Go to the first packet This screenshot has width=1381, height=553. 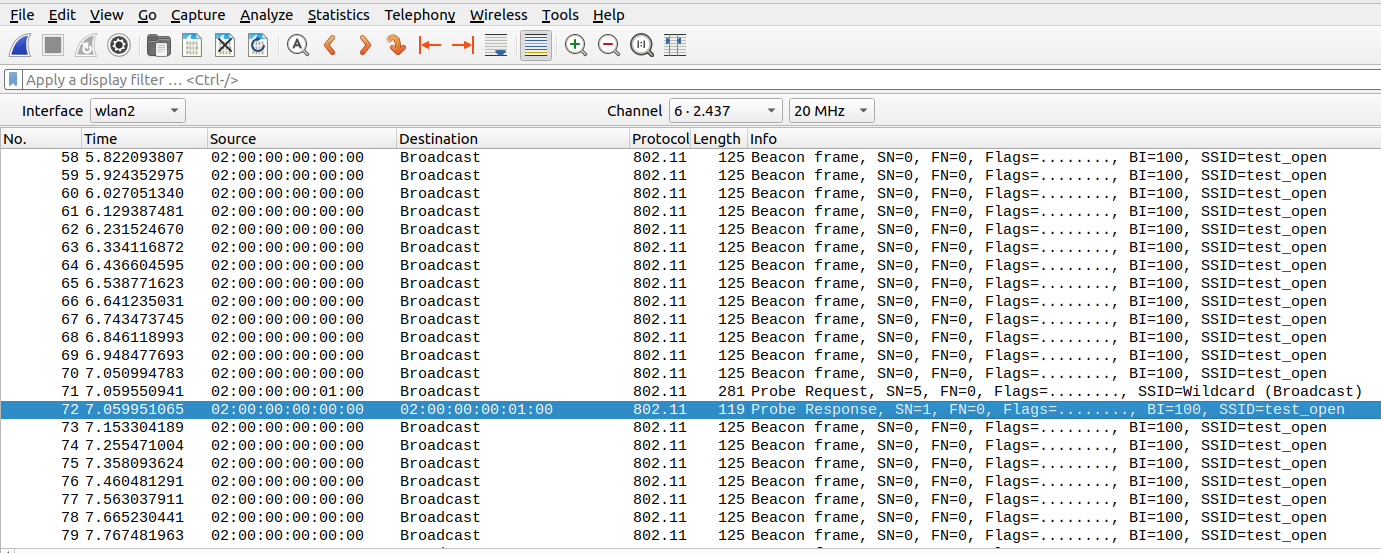[430, 45]
